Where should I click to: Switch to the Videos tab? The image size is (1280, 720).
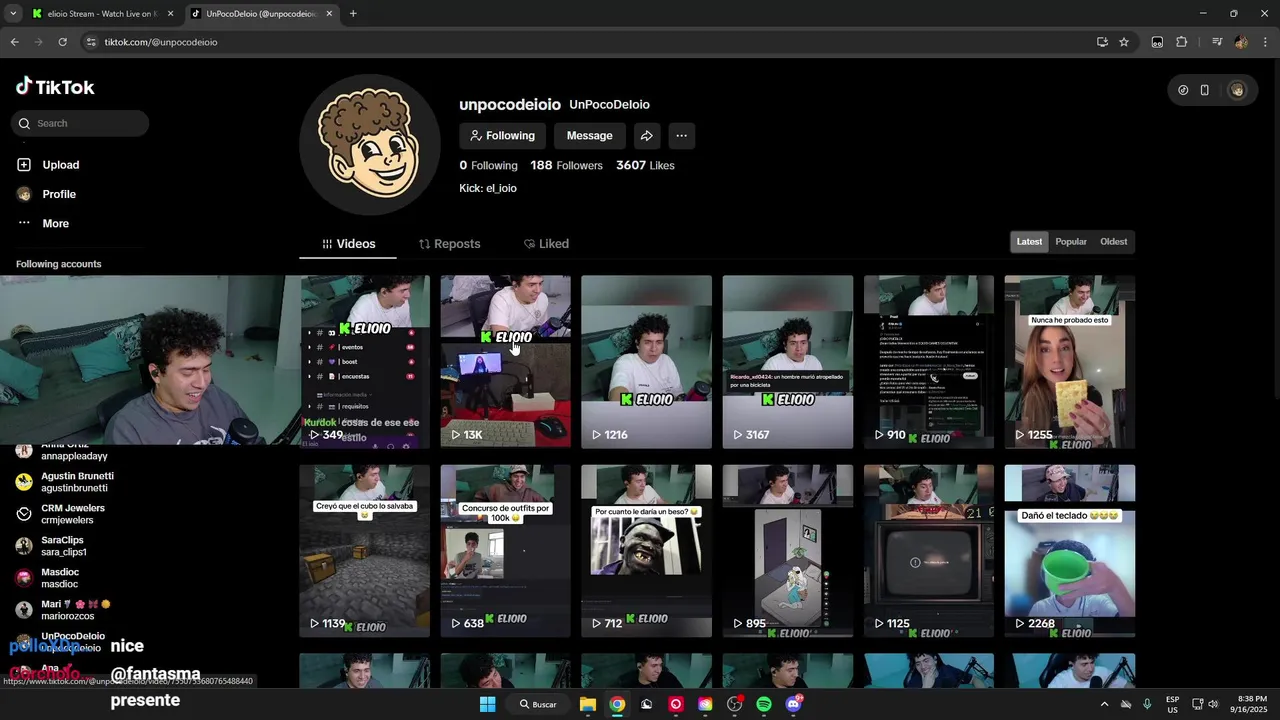348,244
